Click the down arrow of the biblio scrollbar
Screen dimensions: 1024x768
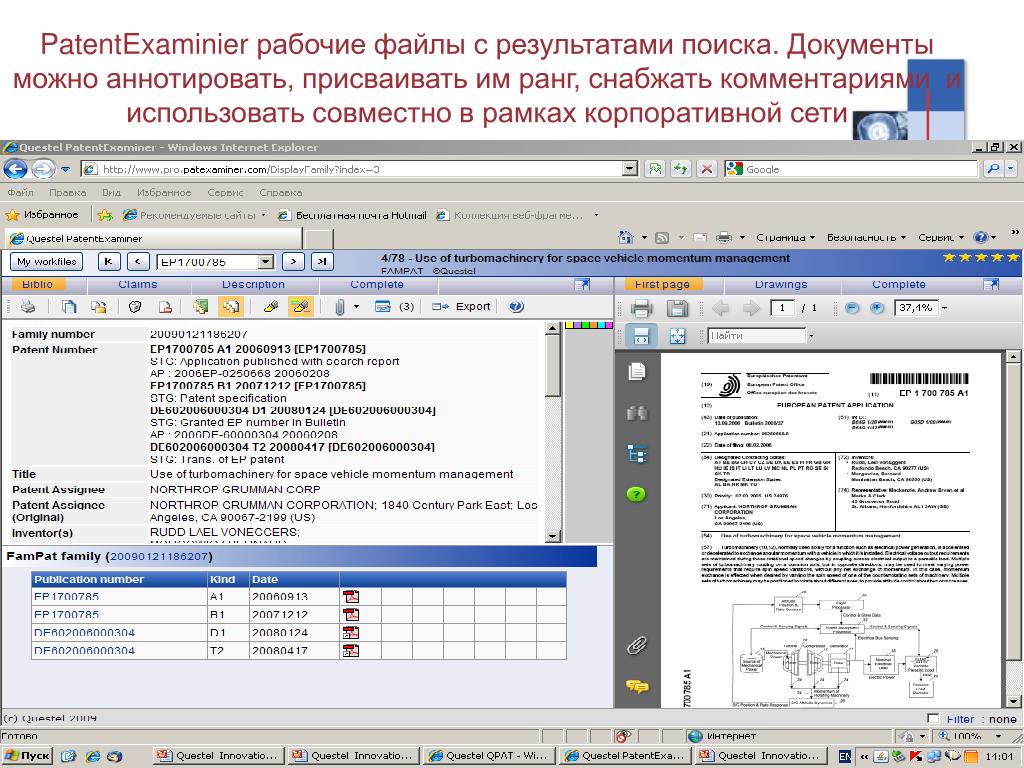tap(552, 536)
